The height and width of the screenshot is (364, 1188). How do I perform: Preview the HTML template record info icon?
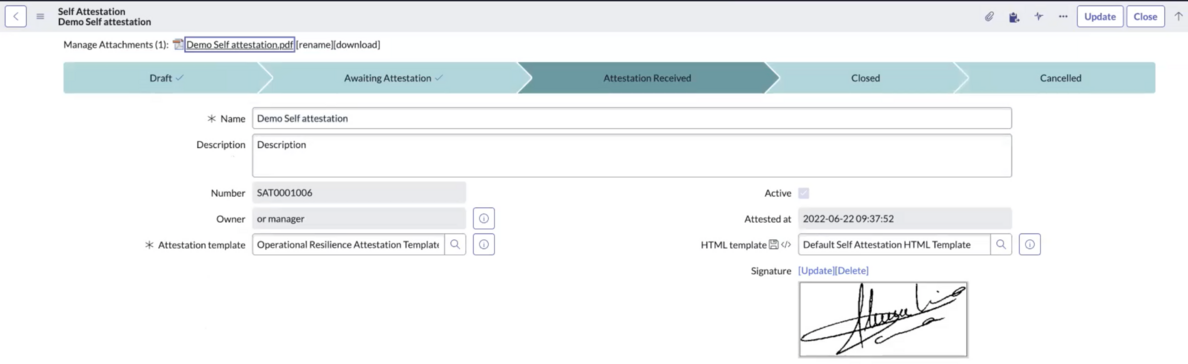tap(1030, 244)
